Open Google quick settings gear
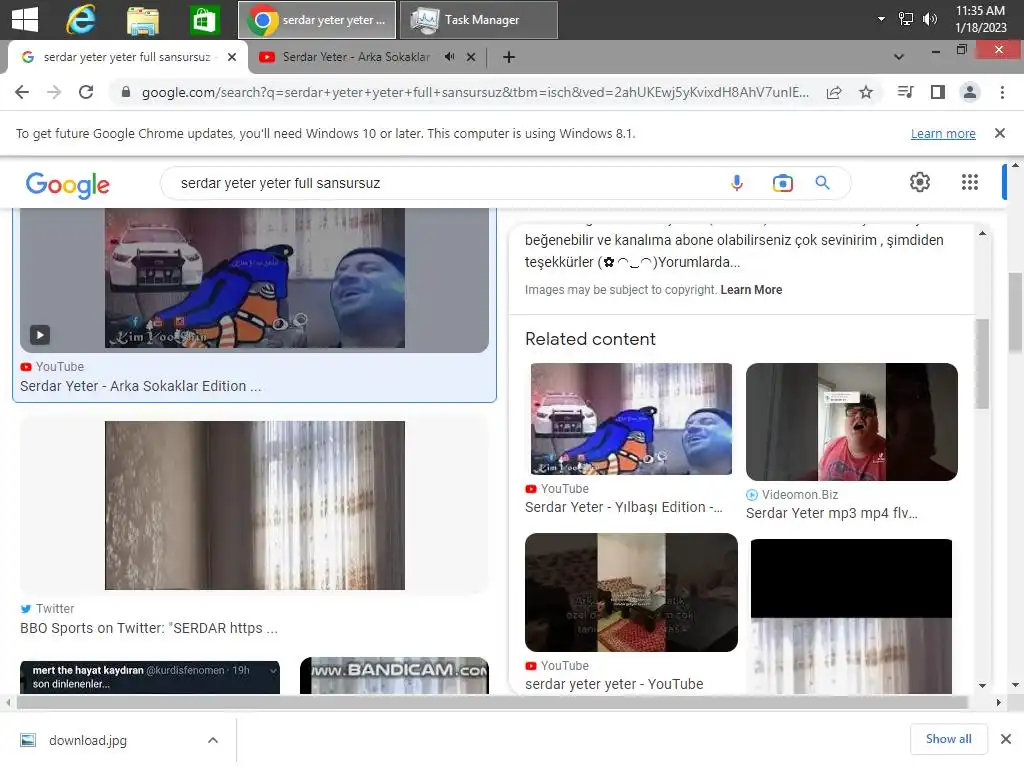The height and width of the screenshot is (768, 1024). point(920,182)
